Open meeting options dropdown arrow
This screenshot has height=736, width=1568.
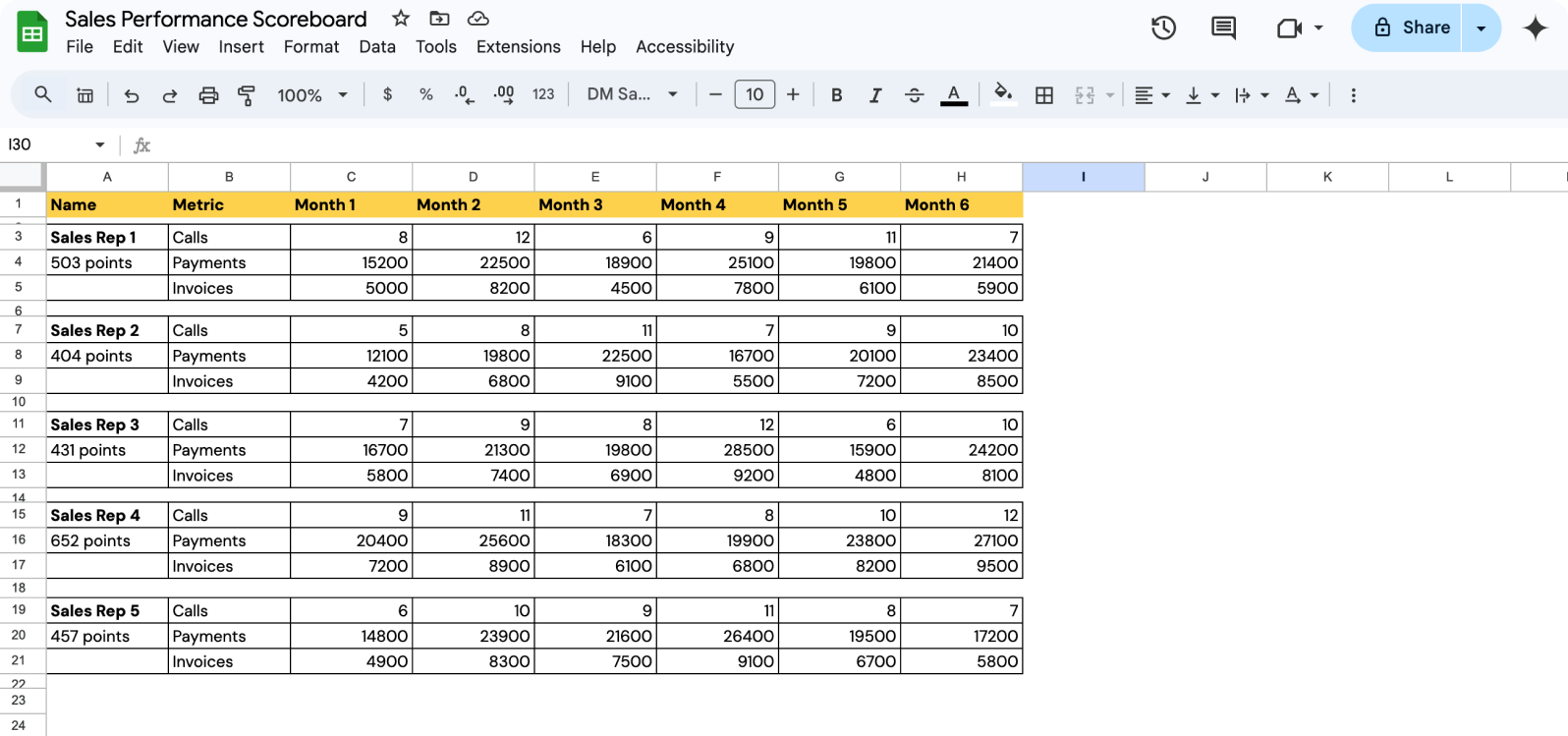[x=1318, y=28]
